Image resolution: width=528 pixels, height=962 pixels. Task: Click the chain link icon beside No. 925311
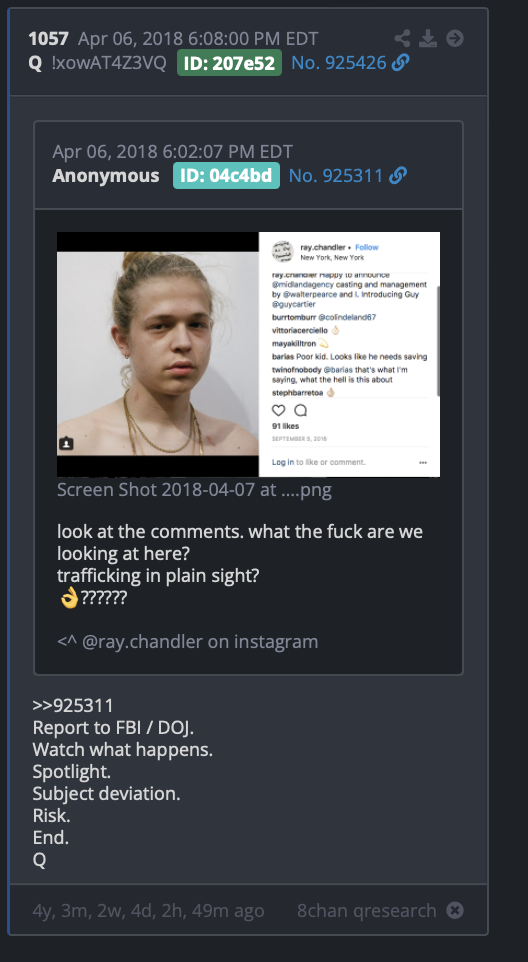[398, 175]
